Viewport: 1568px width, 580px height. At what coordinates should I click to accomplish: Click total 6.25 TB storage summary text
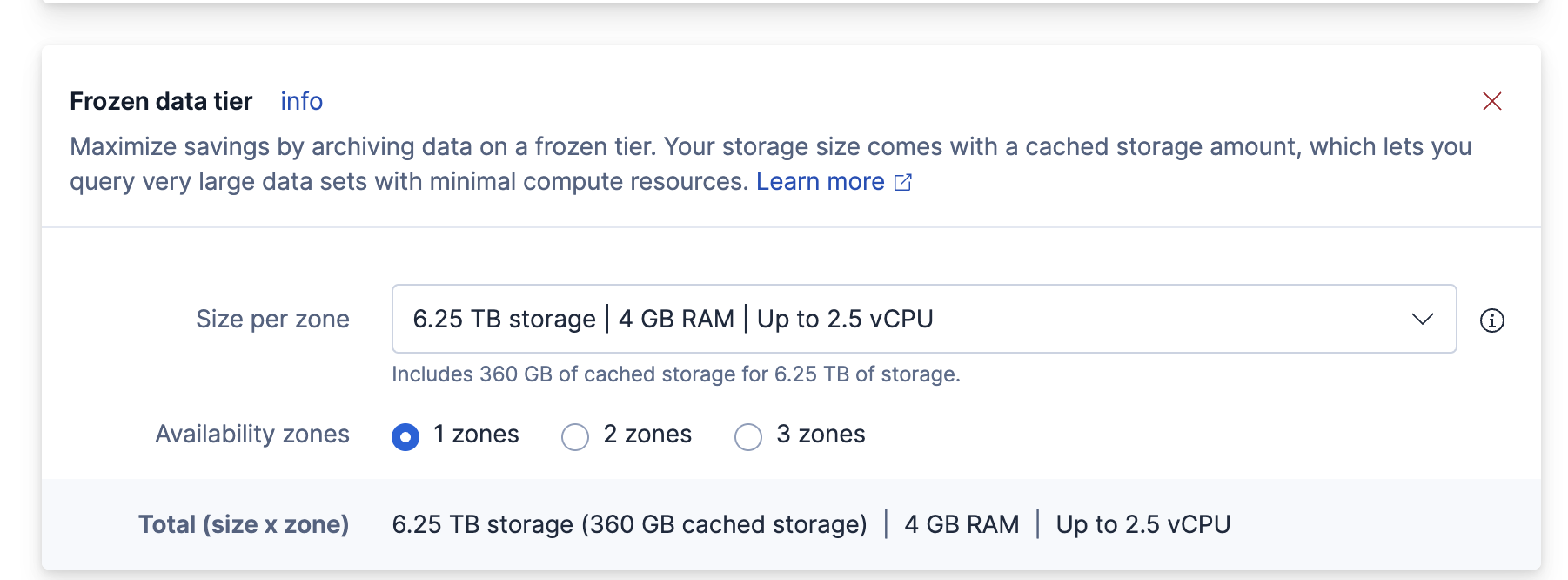click(x=629, y=524)
